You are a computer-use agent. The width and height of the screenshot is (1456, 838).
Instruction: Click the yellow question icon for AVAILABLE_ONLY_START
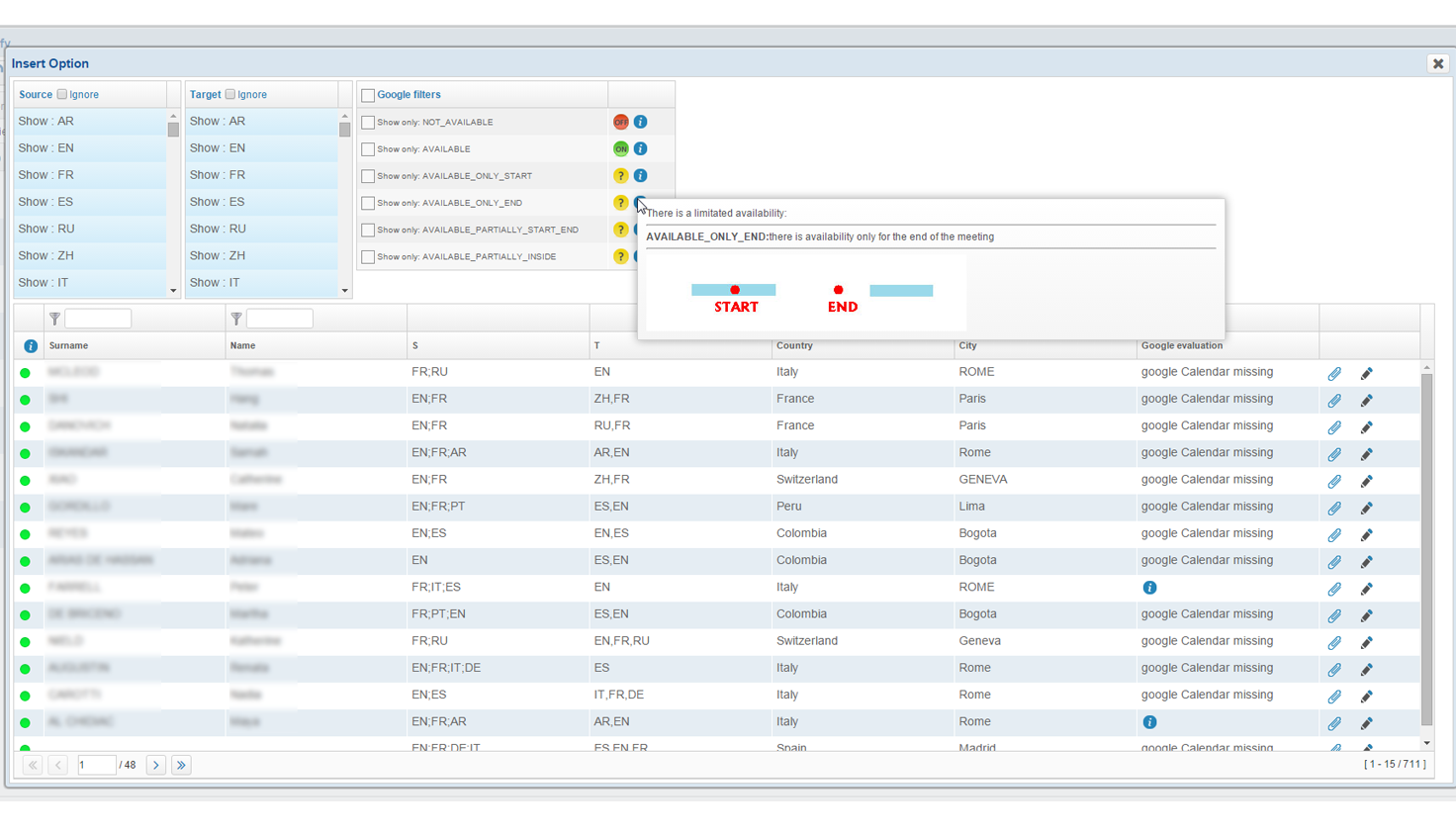click(x=621, y=175)
